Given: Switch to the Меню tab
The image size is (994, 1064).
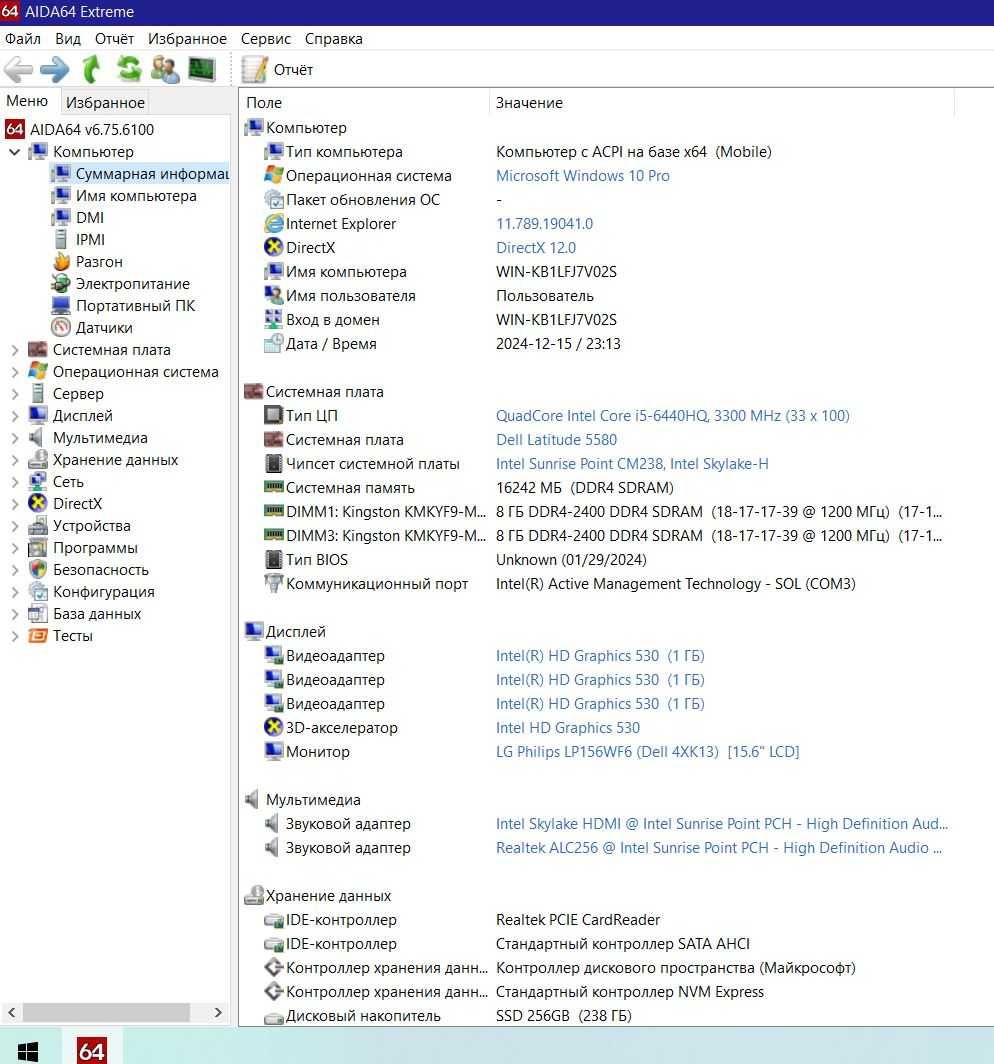Looking at the screenshot, I should (27, 101).
